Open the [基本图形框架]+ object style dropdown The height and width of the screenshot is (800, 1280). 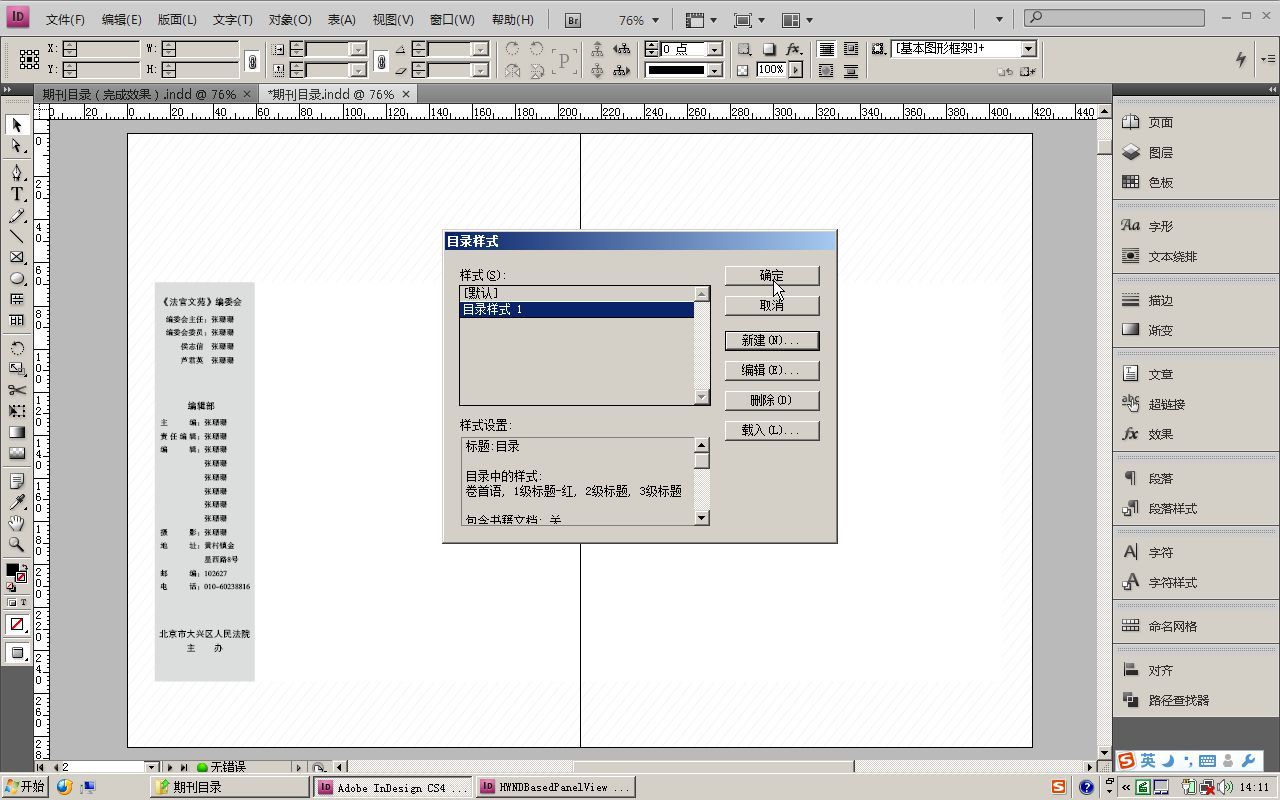pos(1030,48)
